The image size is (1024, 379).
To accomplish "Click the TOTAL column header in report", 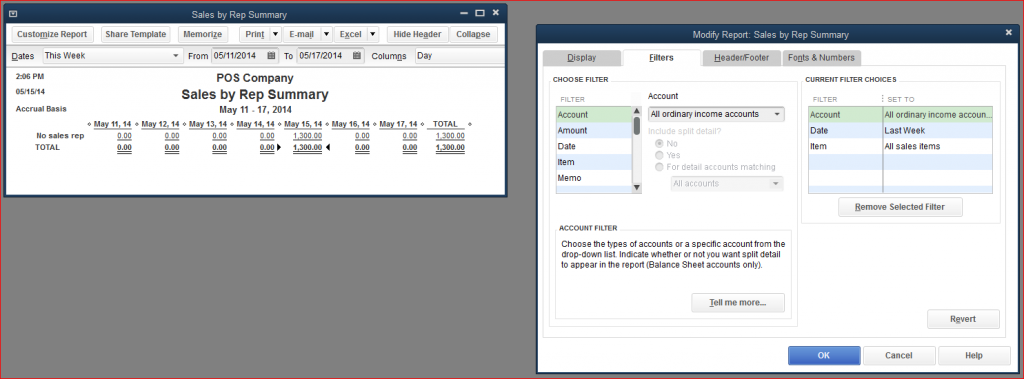I will pos(445,124).
